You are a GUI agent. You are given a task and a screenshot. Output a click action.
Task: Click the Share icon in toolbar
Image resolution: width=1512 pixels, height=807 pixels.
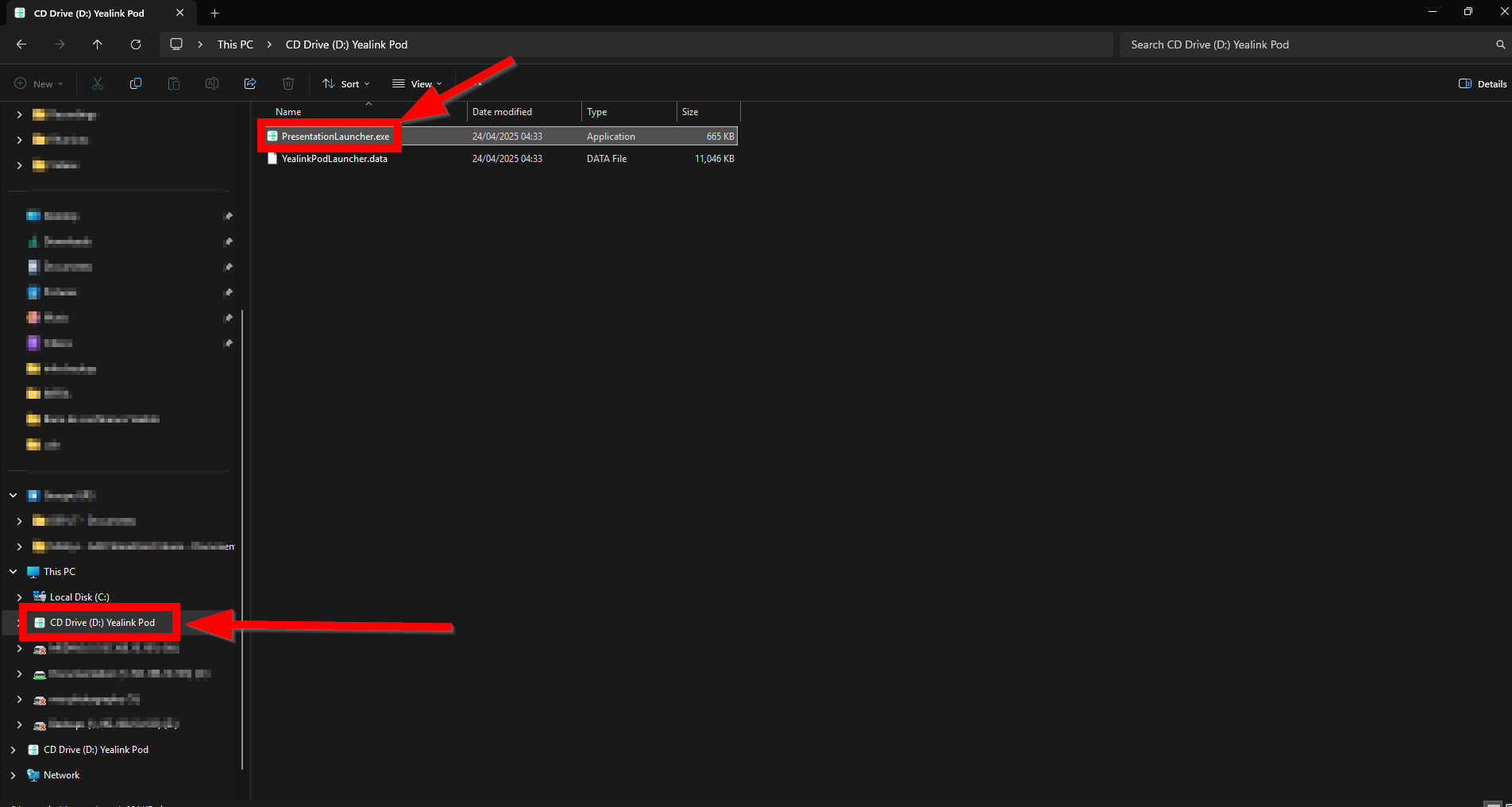[250, 83]
